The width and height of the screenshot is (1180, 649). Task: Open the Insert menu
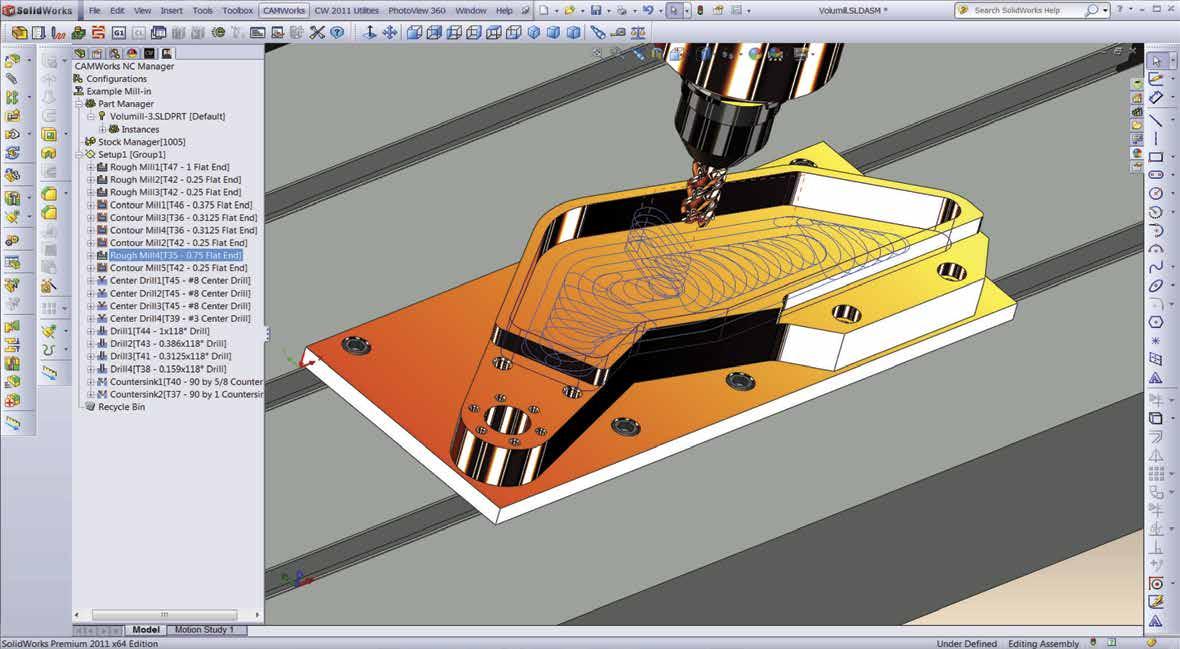click(x=172, y=11)
